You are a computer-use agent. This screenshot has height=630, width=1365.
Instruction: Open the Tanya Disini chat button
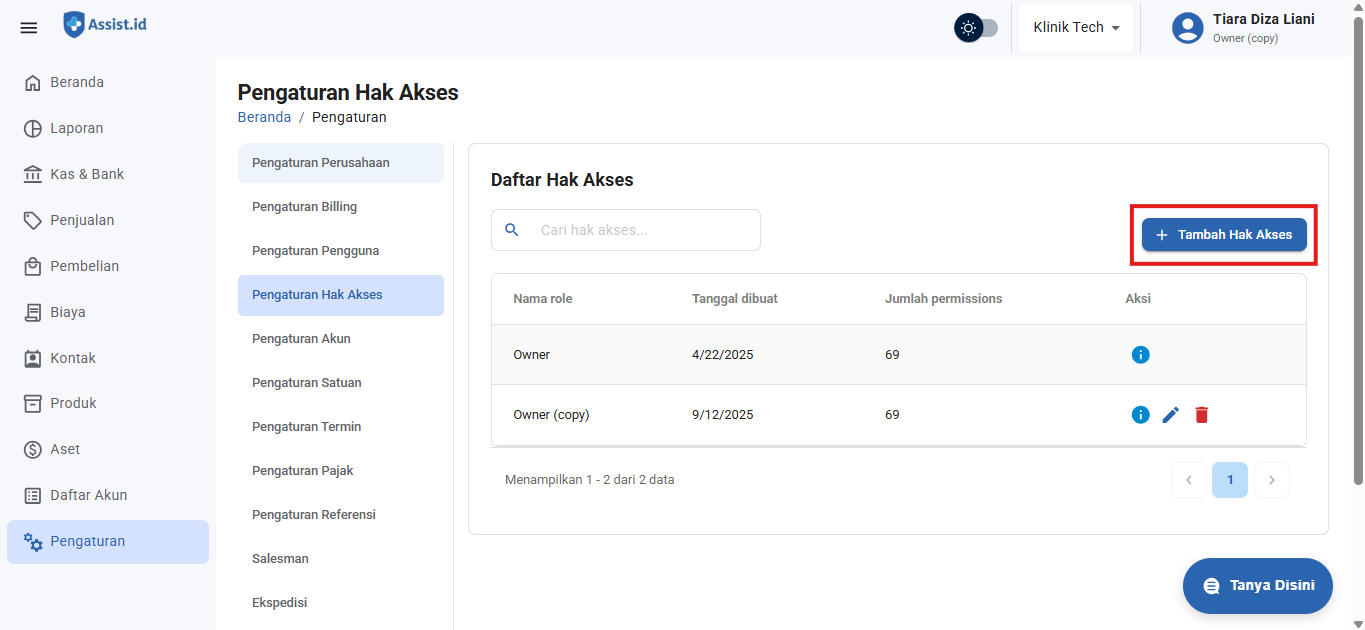click(1257, 586)
